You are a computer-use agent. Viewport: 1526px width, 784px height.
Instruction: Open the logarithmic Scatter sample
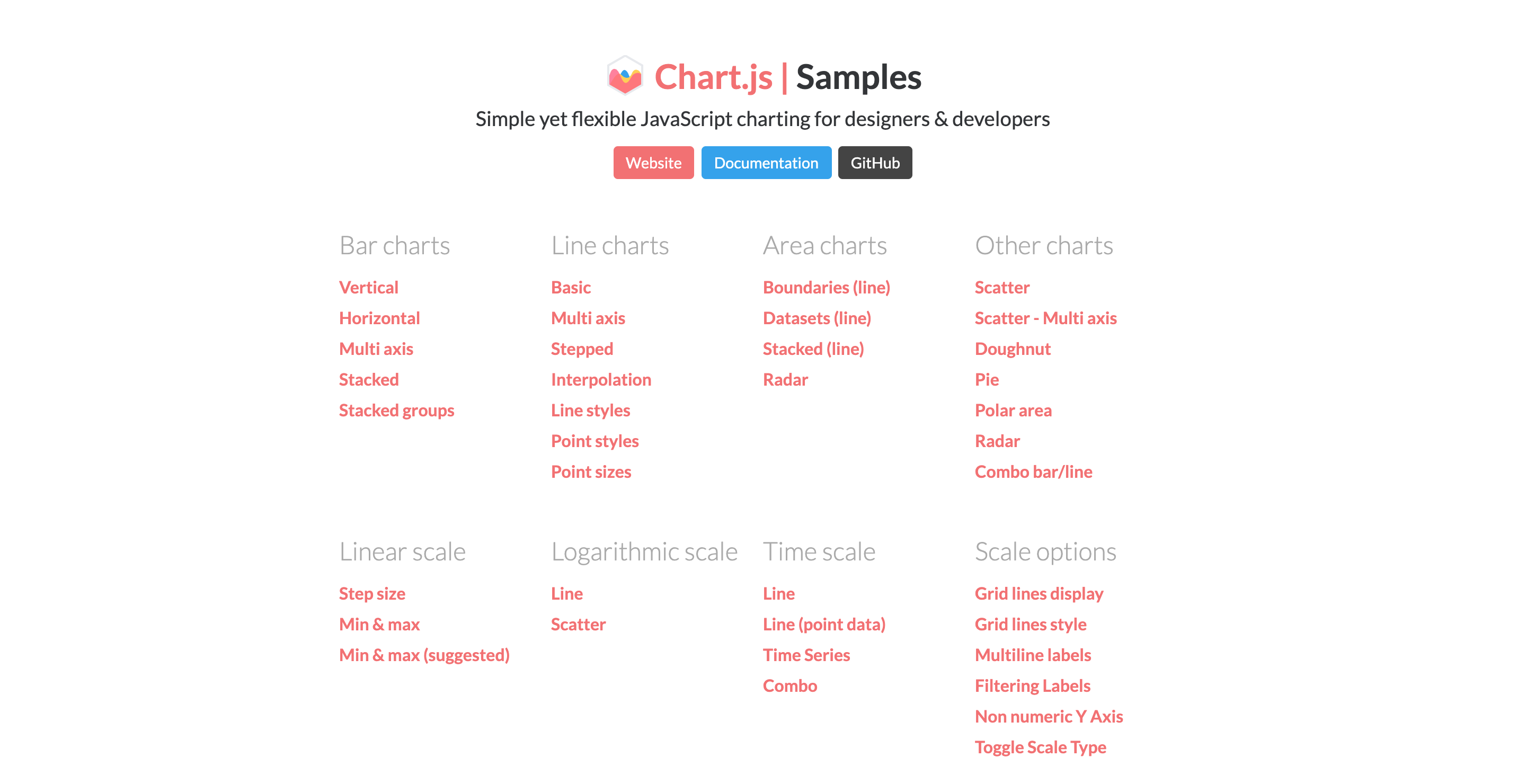[x=578, y=624]
